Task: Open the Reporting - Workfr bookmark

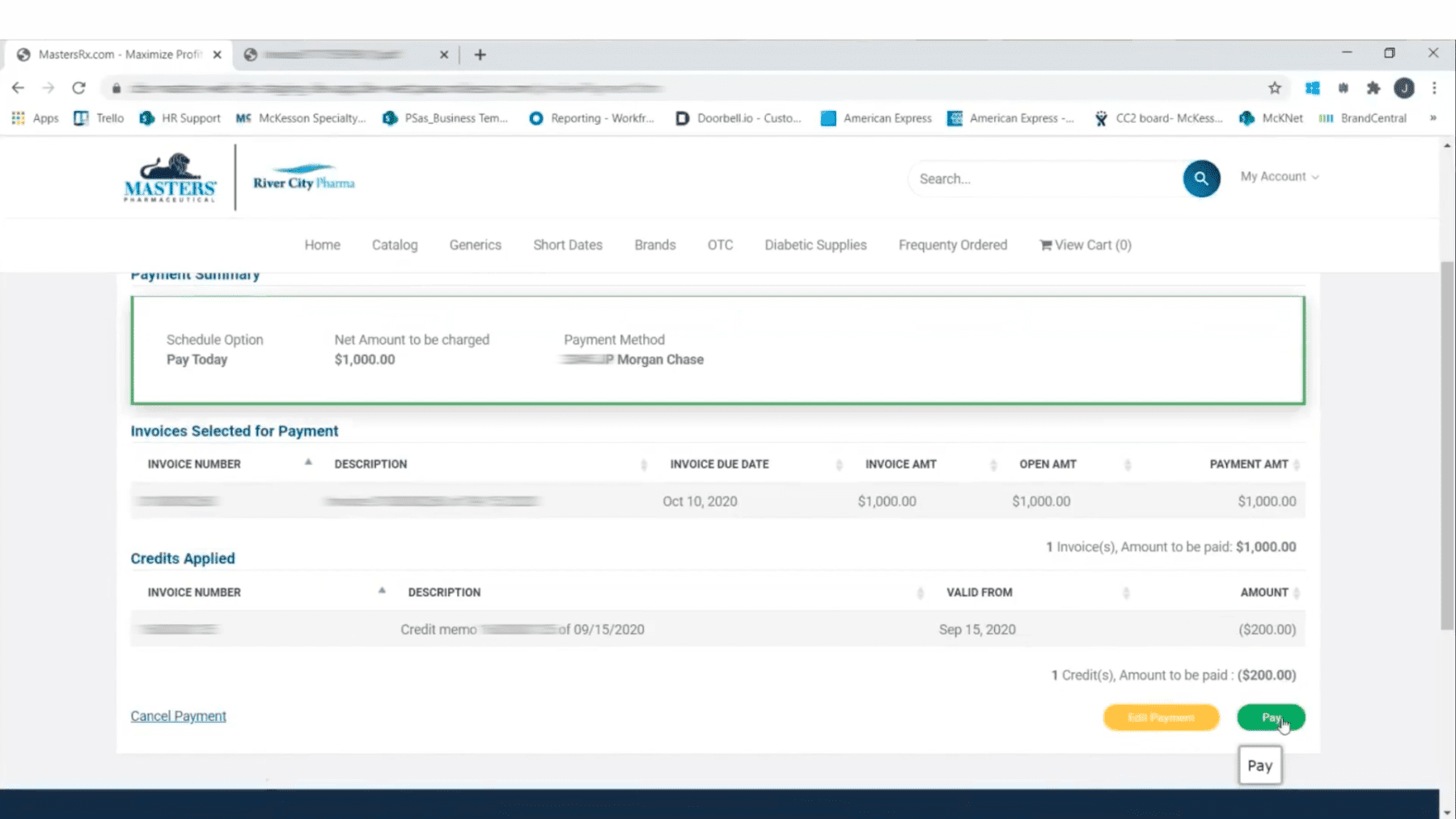Action: pos(591,118)
